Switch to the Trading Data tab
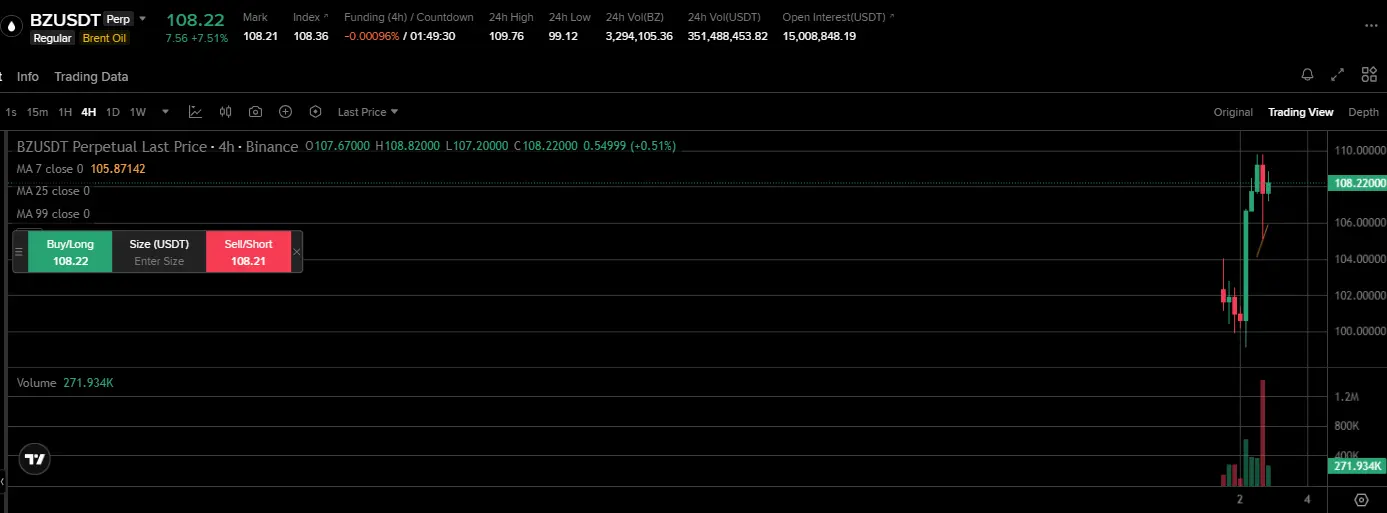 pyautogui.click(x=91, y=77)
